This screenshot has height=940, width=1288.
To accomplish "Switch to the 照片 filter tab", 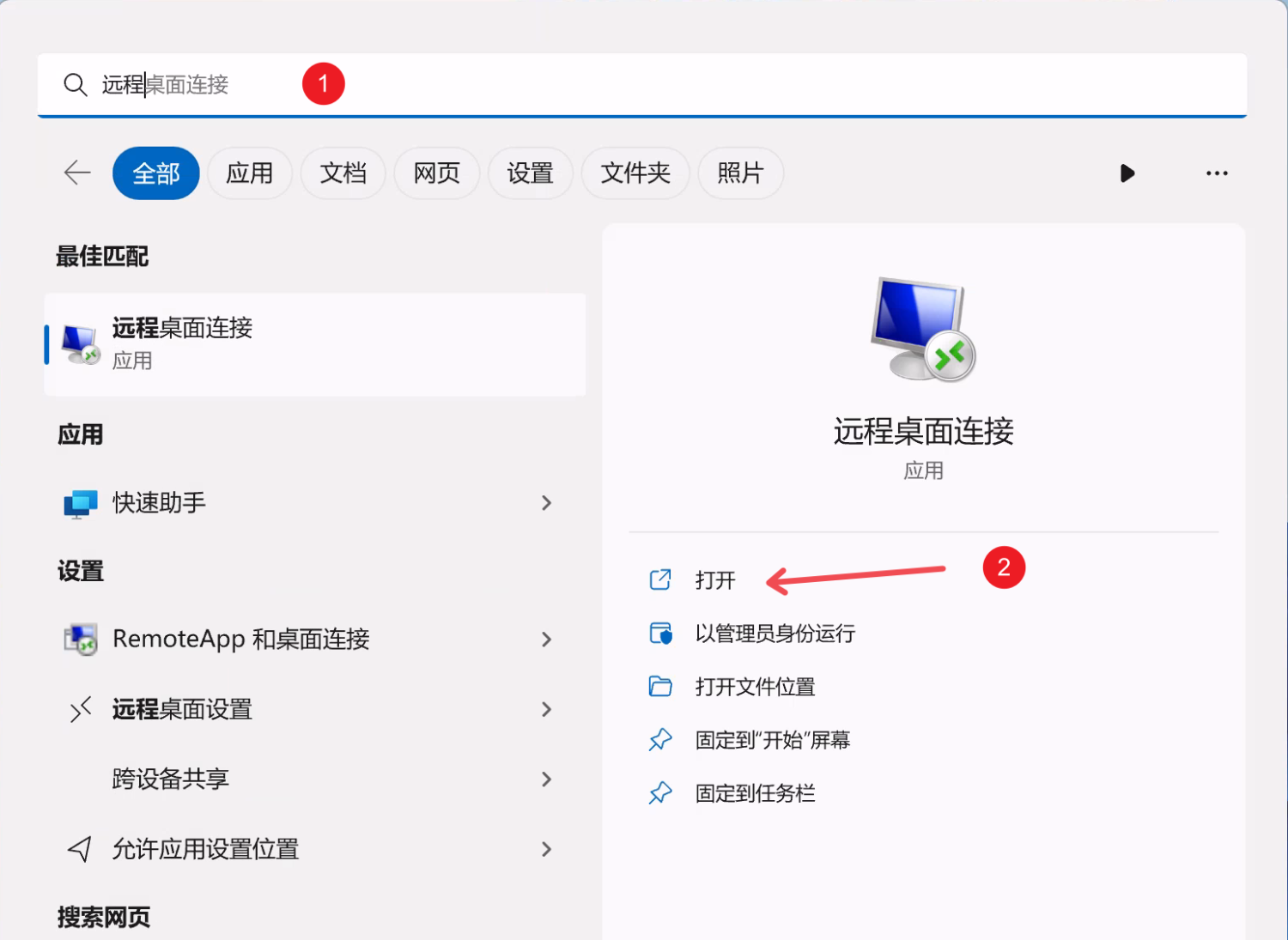I will click(x=740, y=173).
